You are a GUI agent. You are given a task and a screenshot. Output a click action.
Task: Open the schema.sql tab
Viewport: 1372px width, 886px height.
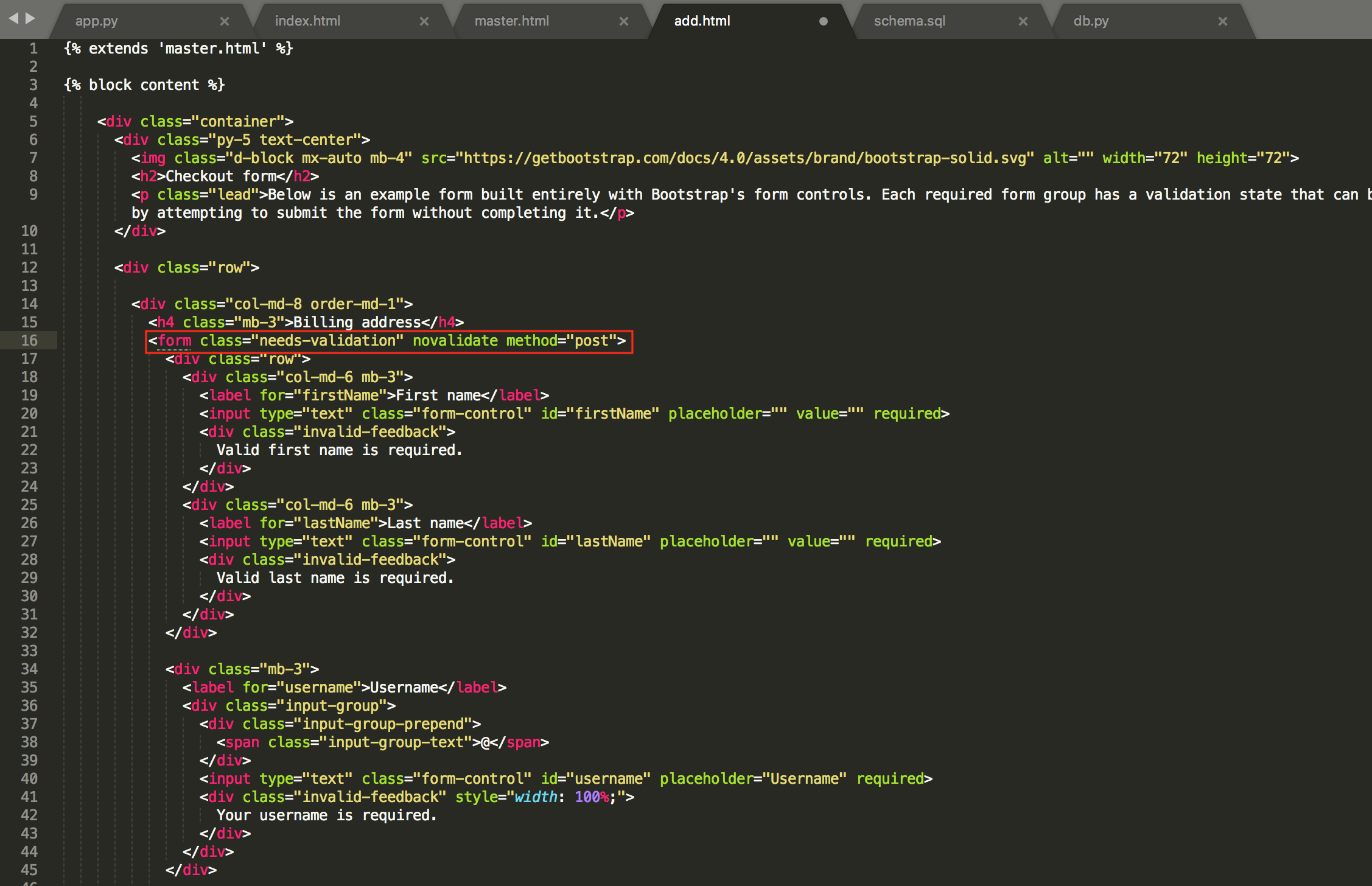click(909, 21)
